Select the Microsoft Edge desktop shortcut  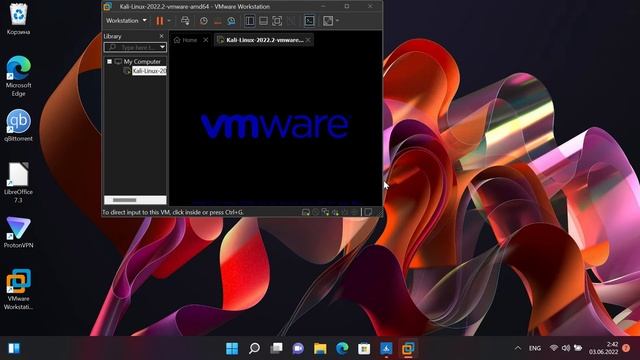[x=18, y=76]
